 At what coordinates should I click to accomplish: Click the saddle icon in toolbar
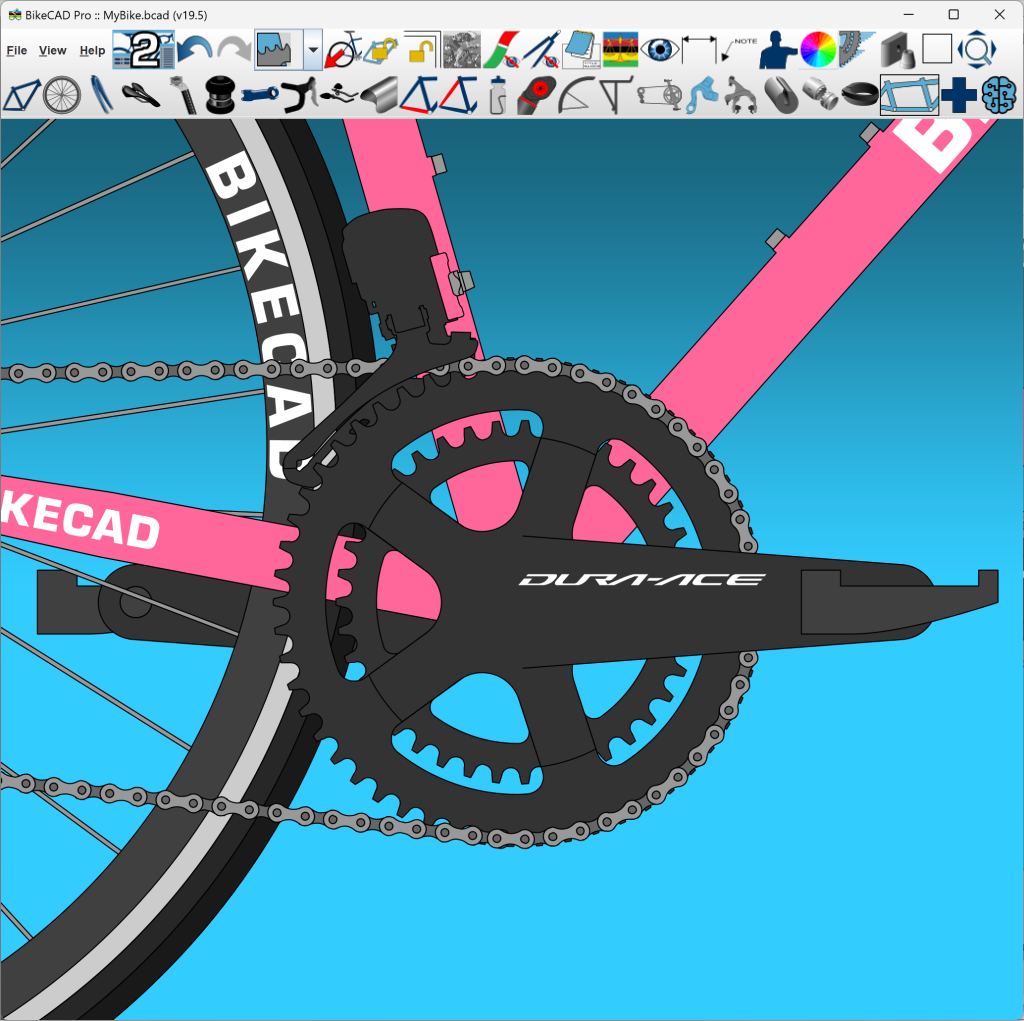click(x=141, y=95)
